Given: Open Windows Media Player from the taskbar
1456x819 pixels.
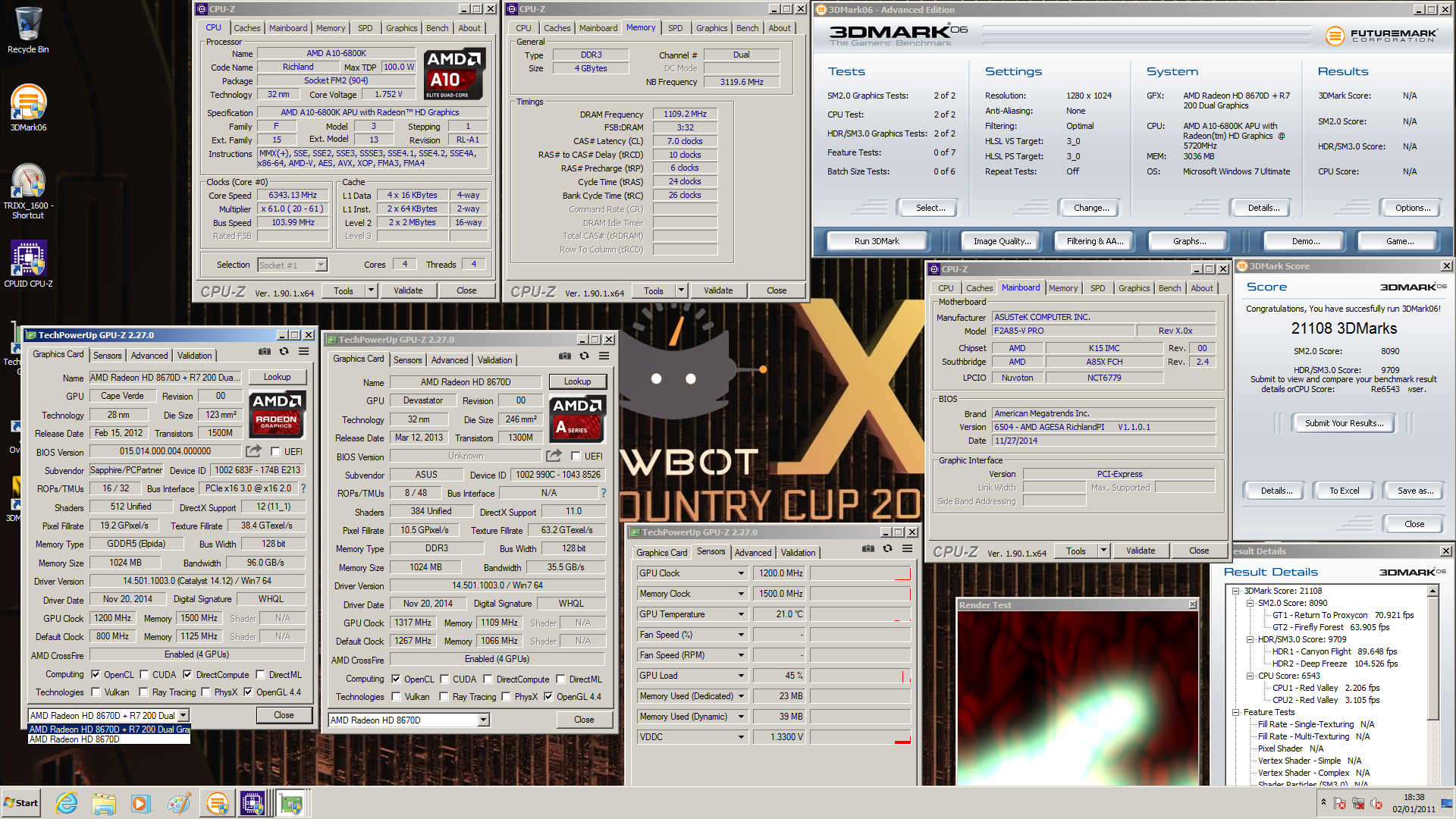Looking at the screenshot, I should [x=141, y=803].
